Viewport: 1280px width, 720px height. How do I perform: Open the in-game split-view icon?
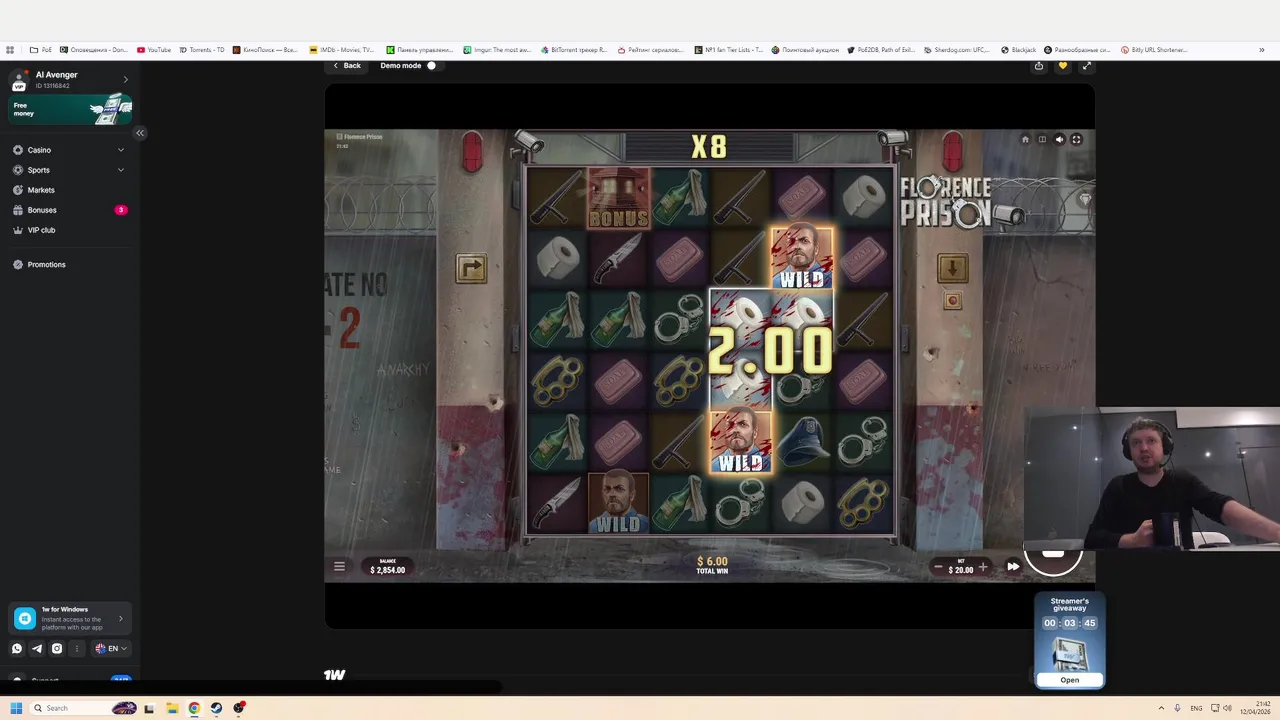coord(1042,140)
